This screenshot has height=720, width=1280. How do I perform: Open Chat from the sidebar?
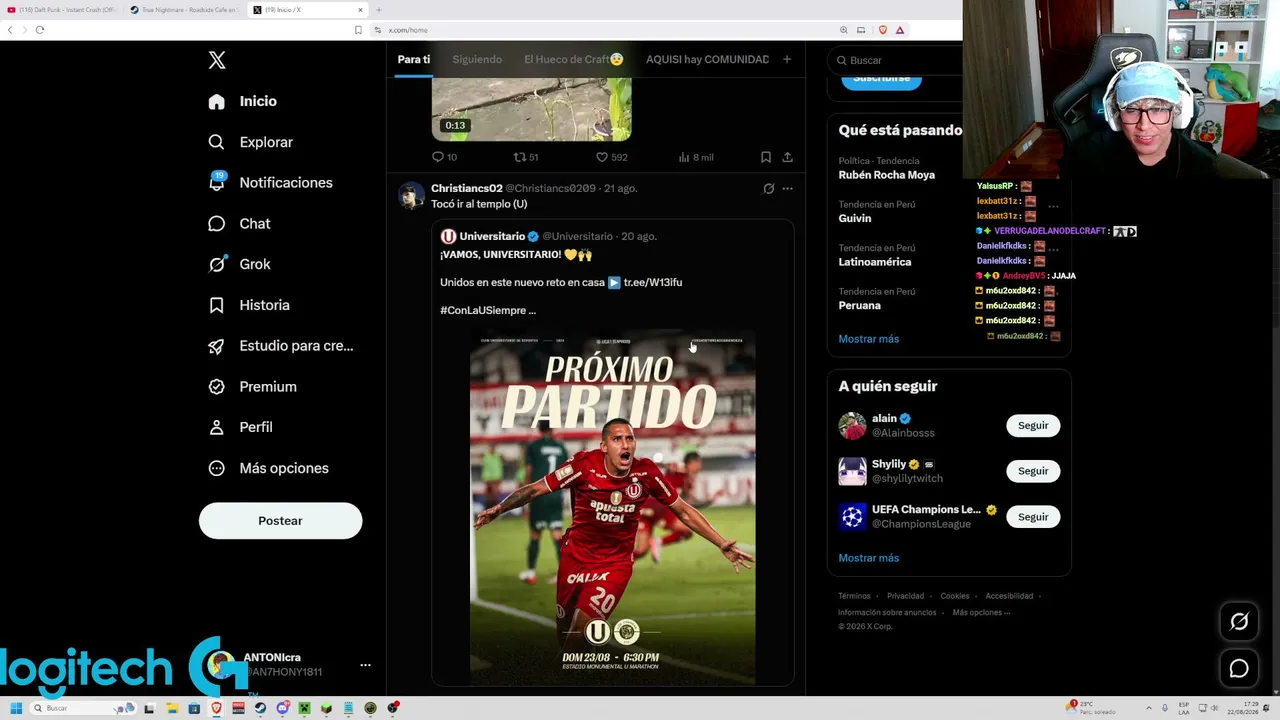coord(240,224)
